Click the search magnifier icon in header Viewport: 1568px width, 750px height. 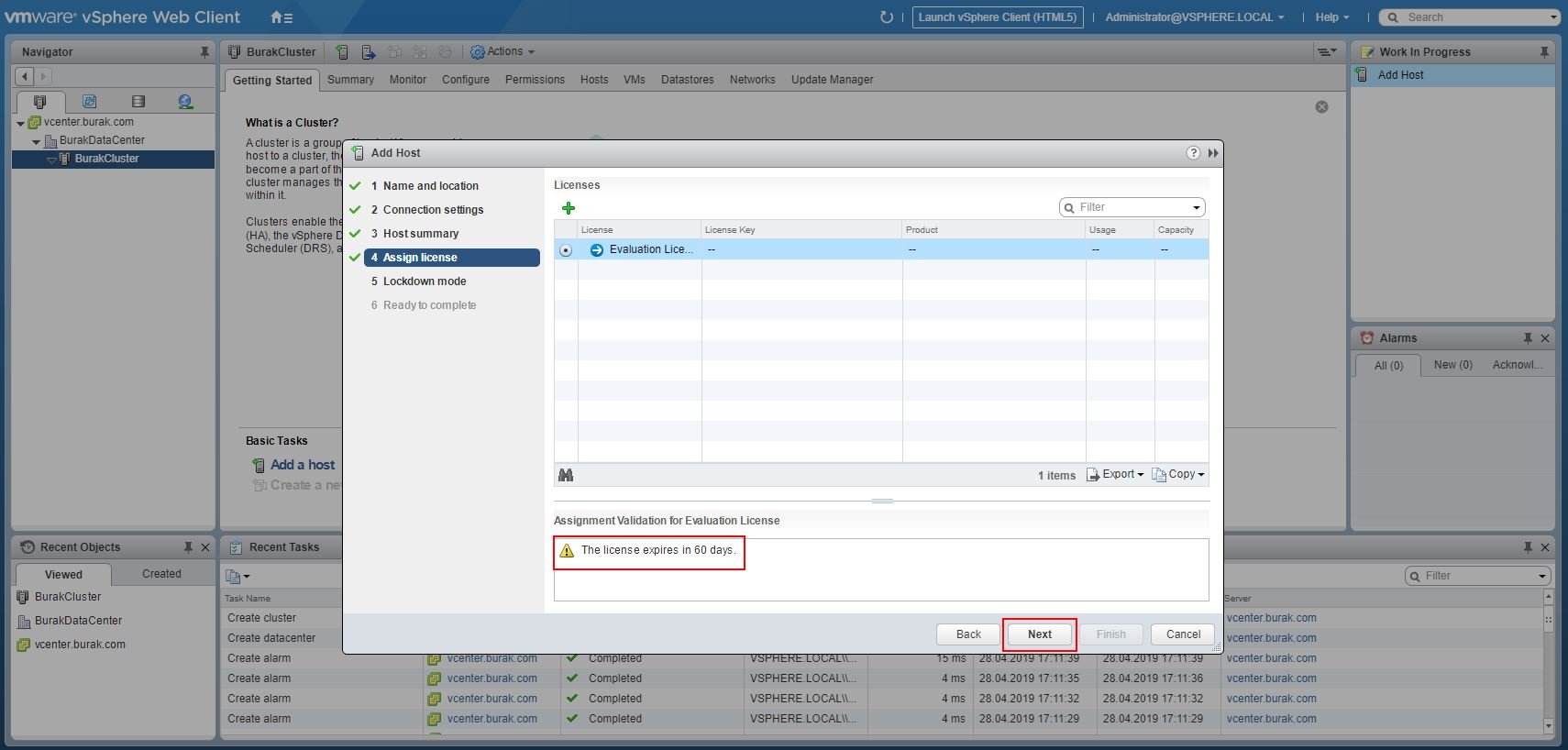pyautogui.click(x=1393, y=17)
